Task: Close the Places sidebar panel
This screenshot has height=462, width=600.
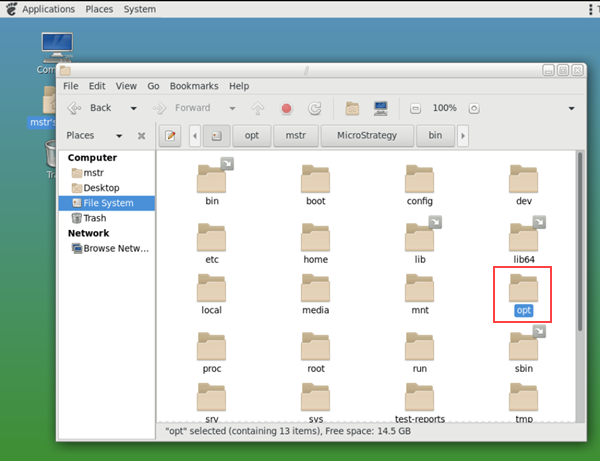Action: point(142,136)
